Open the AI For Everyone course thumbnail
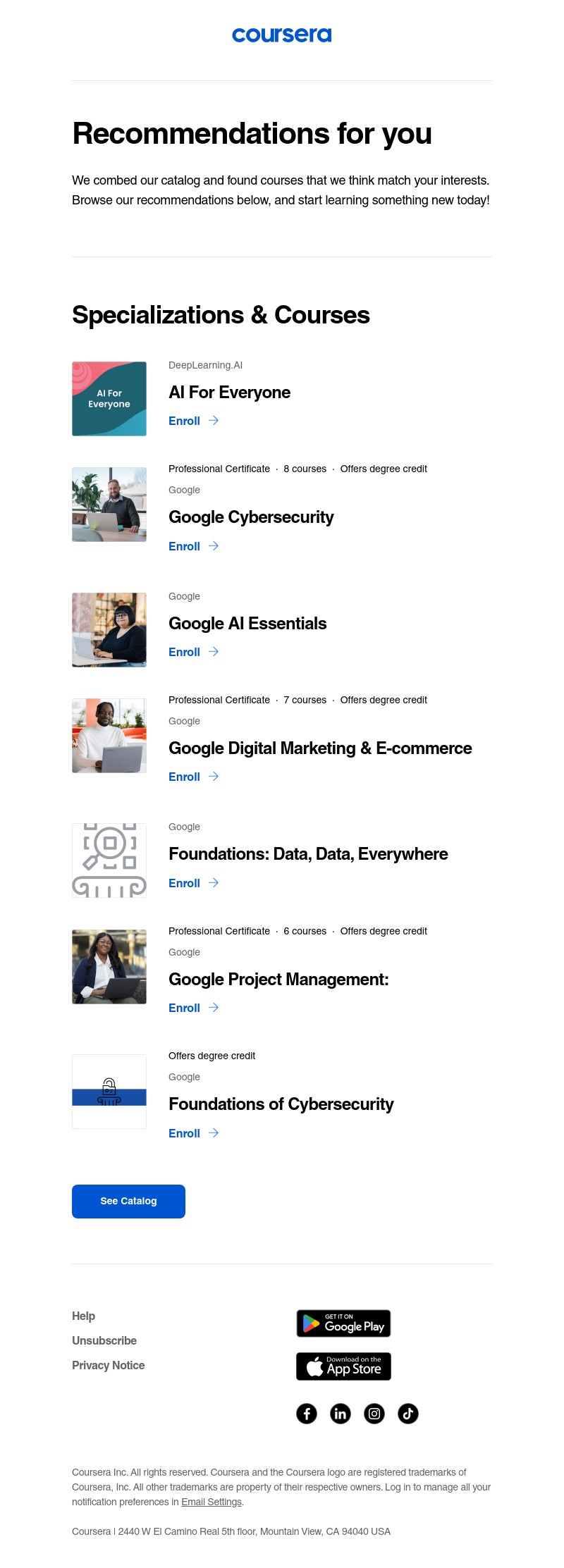This screenshot has height=1568, width=564. (x=109, y=399)
